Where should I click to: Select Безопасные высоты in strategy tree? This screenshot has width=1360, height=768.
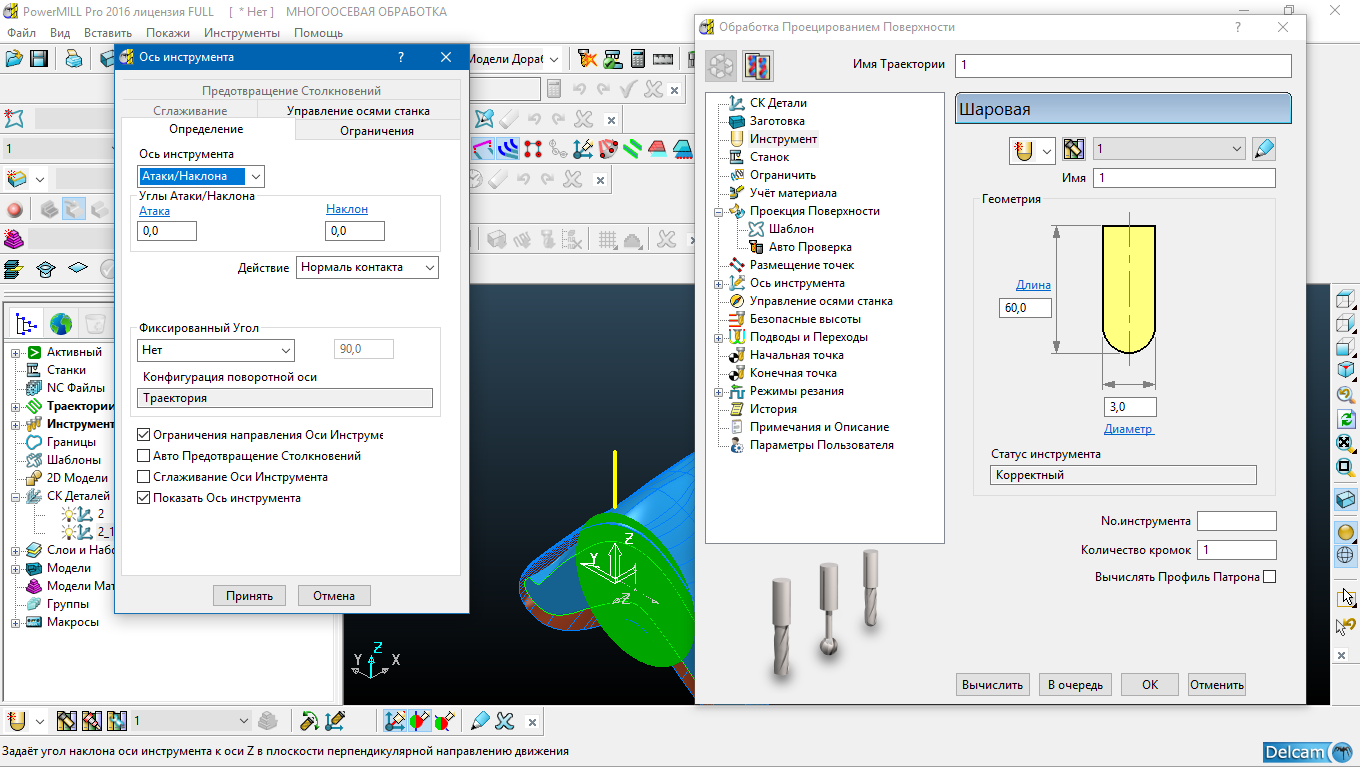pyautogui.click(x=805, y=319)
